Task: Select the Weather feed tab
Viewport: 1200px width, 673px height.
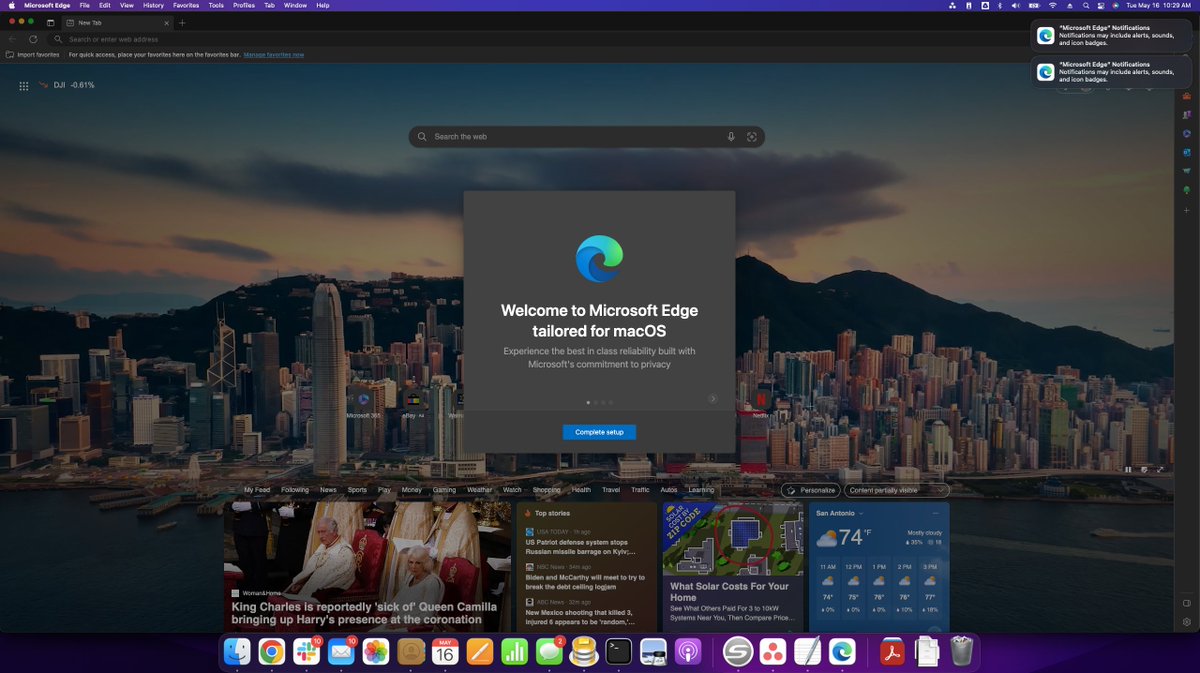Action: pyautogui.click(x=480, y=490)
